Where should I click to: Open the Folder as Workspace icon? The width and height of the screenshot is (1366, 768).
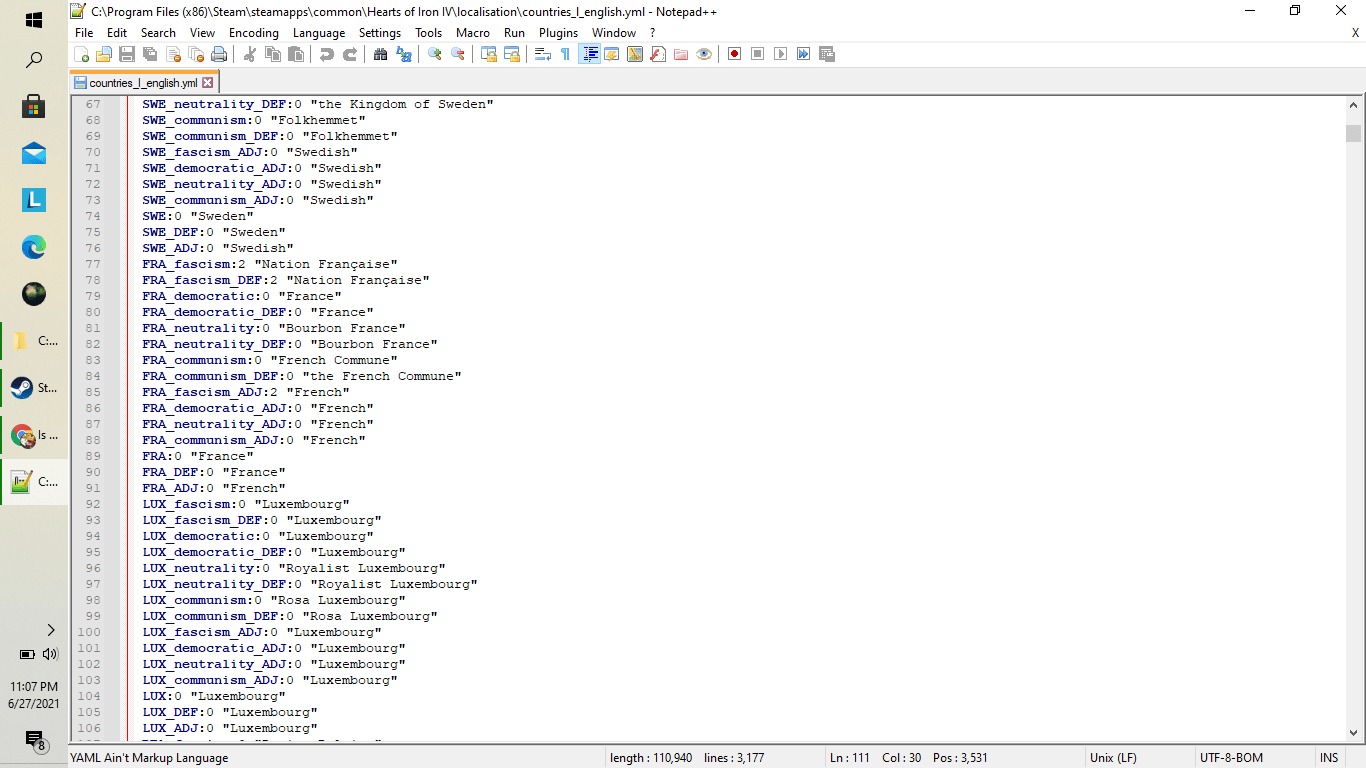pos(681,54)
